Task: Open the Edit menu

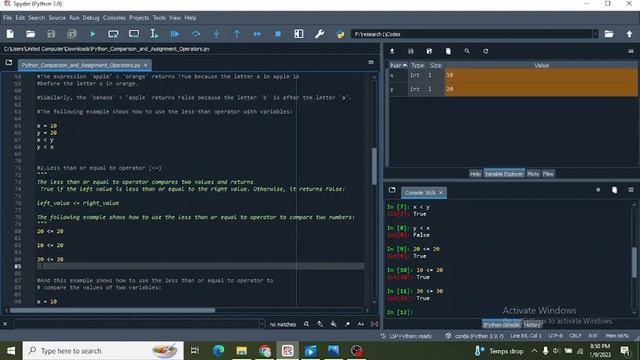Action: coord(20,18)
